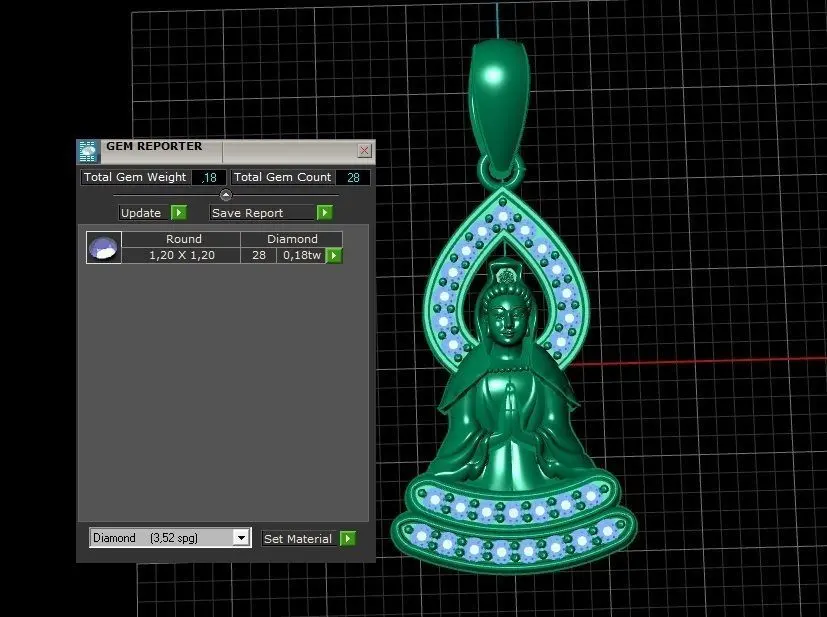Click the green arrow beside 0,18tw
The width and height of the screenshot is (827, 617).
click(334, 255)
